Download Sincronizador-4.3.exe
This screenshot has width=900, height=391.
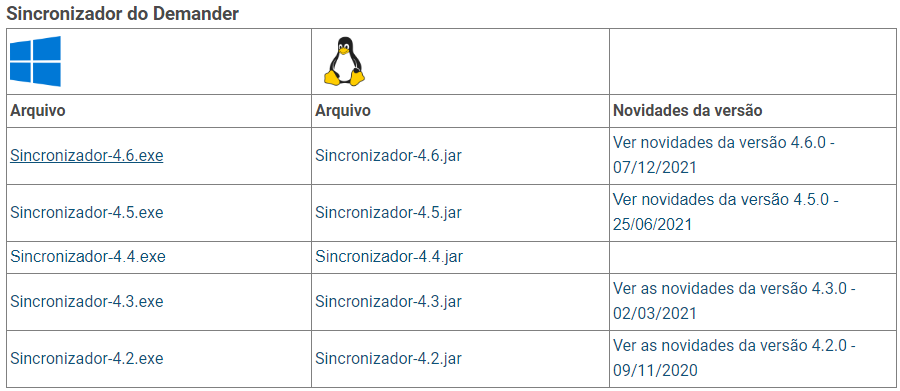(x=87, y=301)
